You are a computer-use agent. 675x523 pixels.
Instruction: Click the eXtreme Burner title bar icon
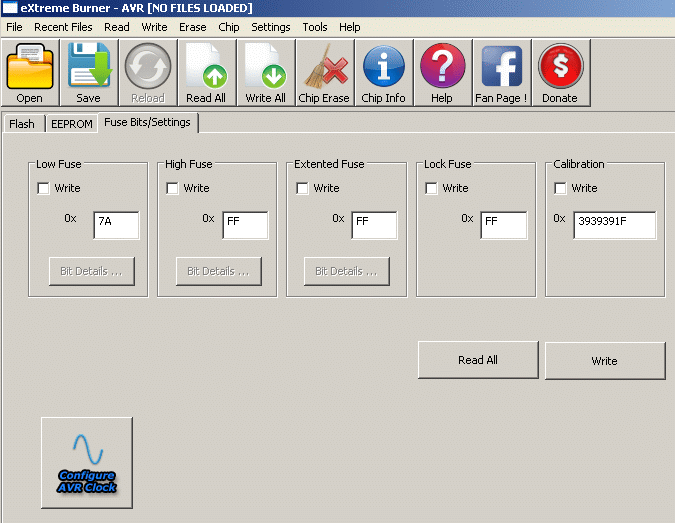pyautogui.click(x=10, y=8)
